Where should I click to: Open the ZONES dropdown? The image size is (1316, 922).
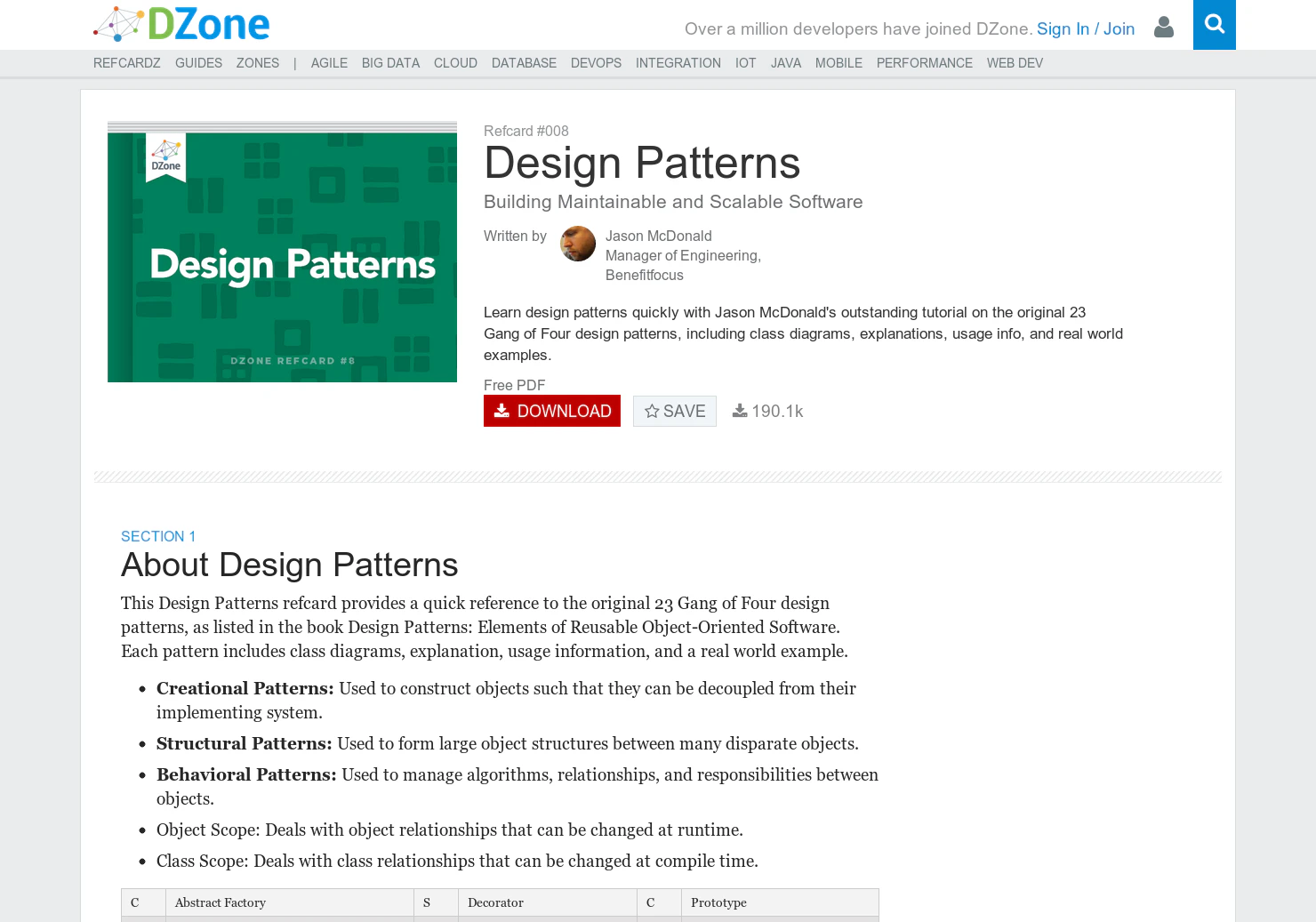(x=257, y=63)
